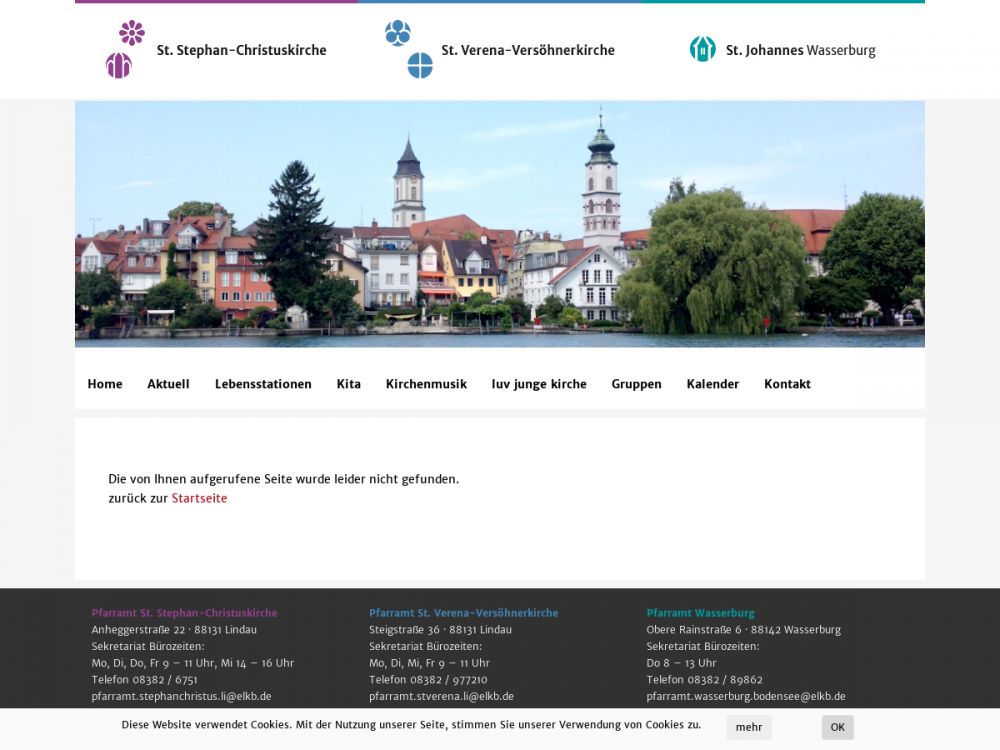Select Lebensstationen in the navigation

tap(263, 384)
